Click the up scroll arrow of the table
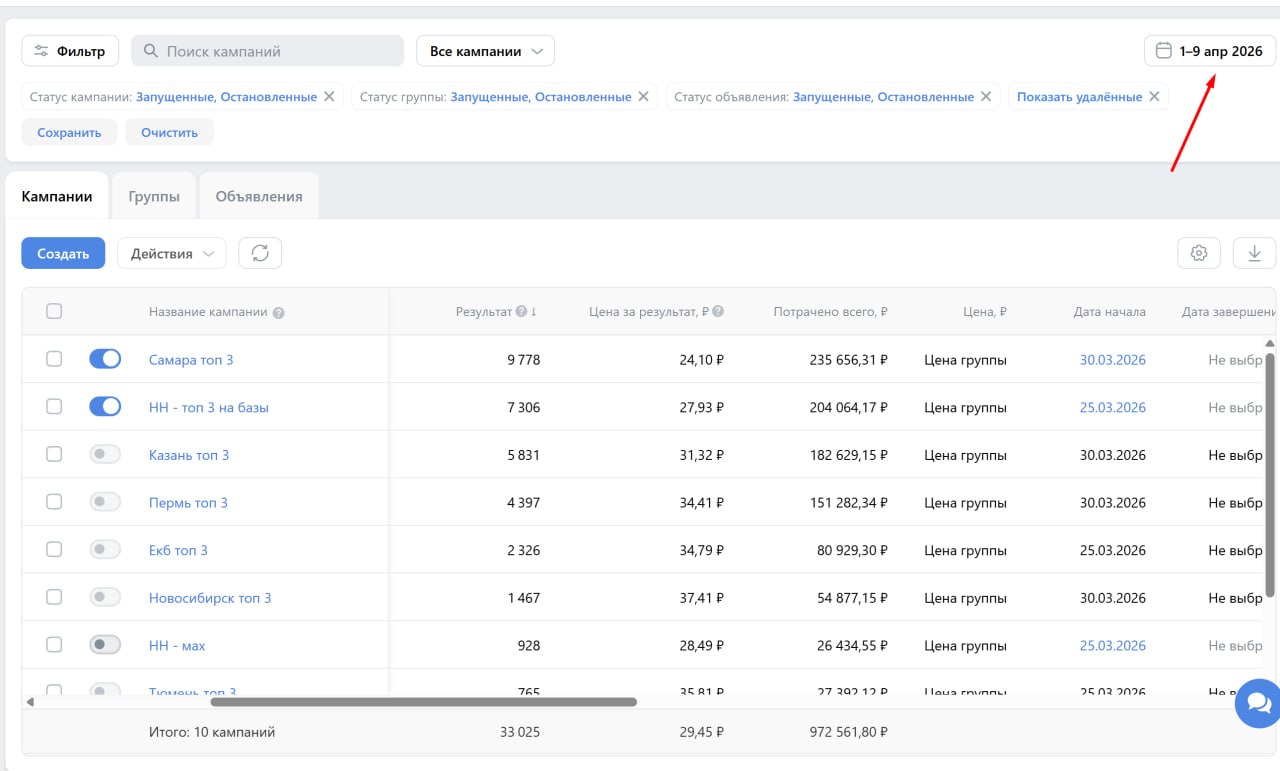This screenshot has width=1280, height=771. click(1271, 343)
